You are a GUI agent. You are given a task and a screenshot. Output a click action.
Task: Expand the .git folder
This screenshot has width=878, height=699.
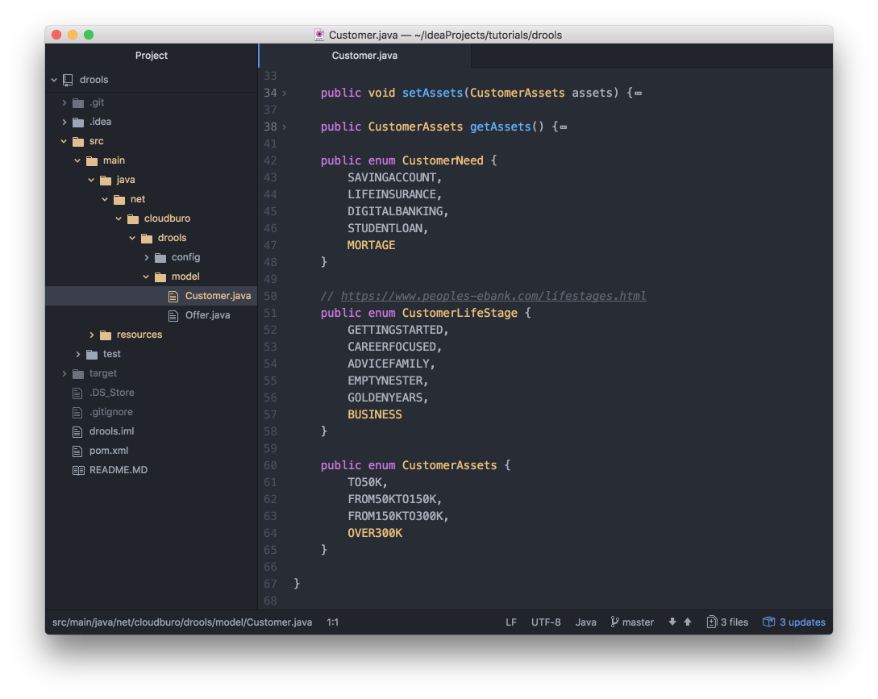64,103
